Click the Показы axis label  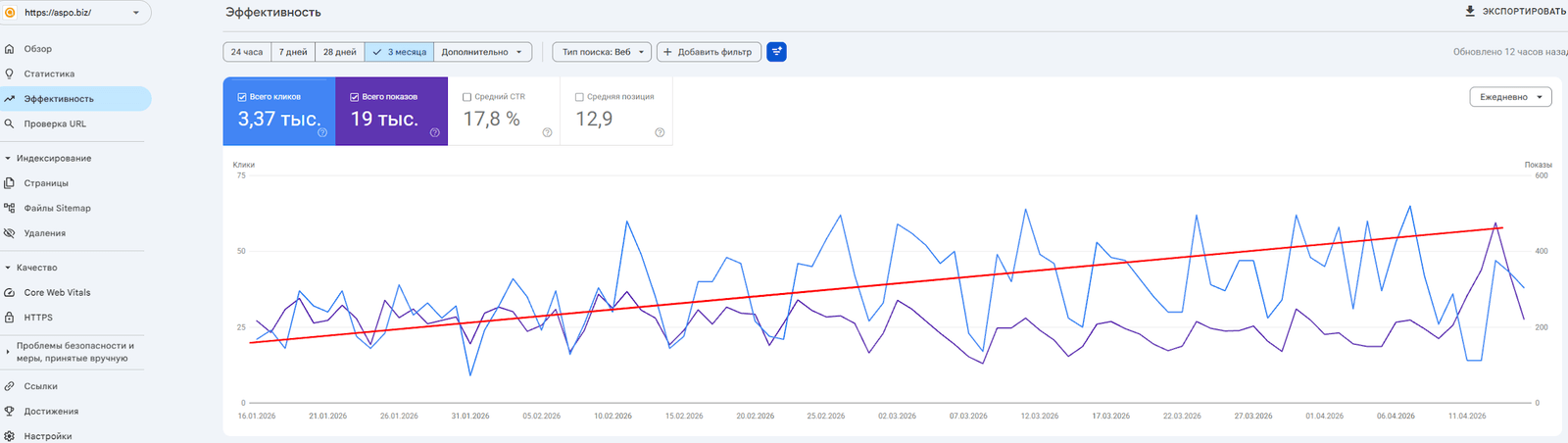click(1539, 165)
